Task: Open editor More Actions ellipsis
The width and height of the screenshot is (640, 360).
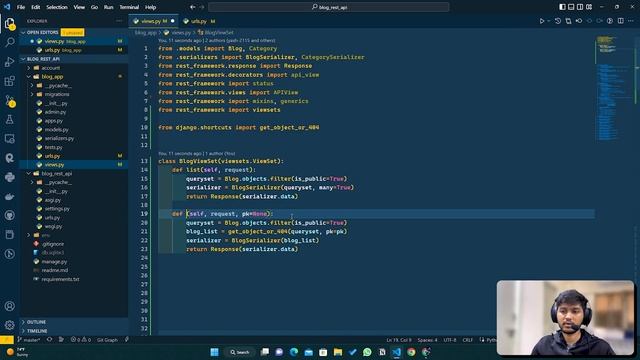Action: 631,21
